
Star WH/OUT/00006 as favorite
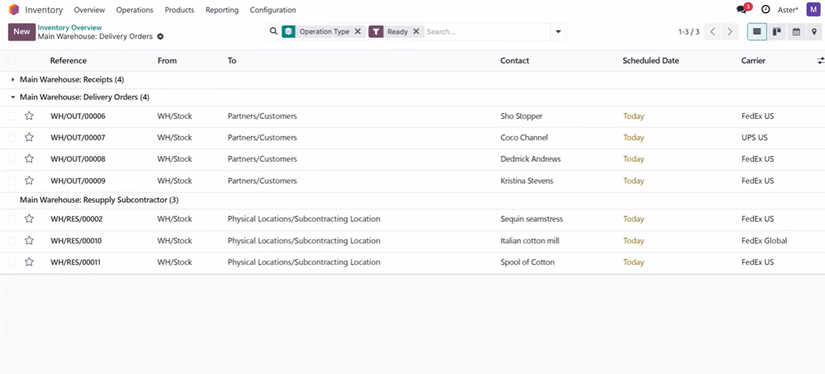coord(29,116)
